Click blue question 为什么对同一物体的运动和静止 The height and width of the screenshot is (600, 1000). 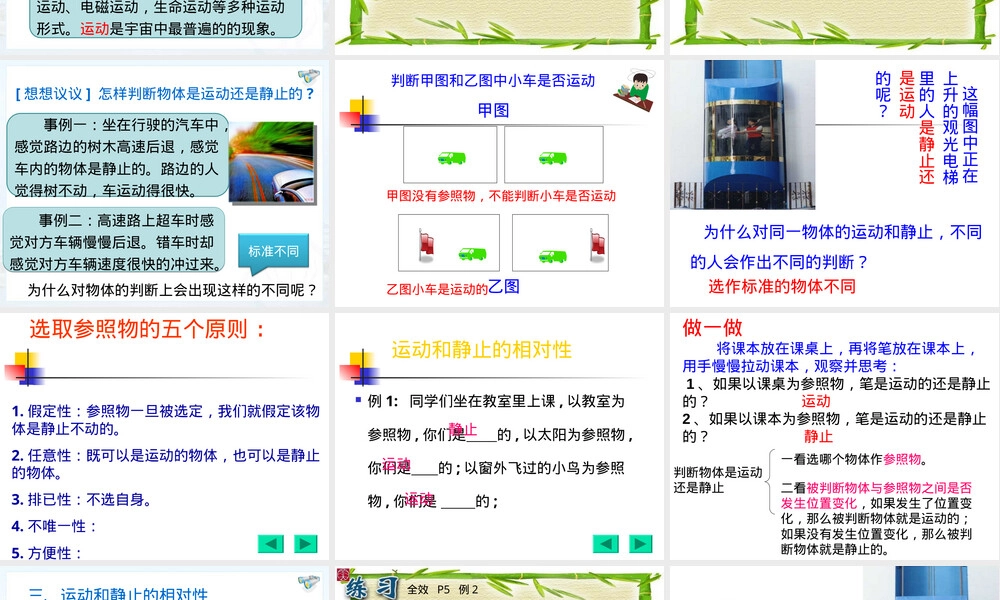pyautogui.click(x=836, y=247)
